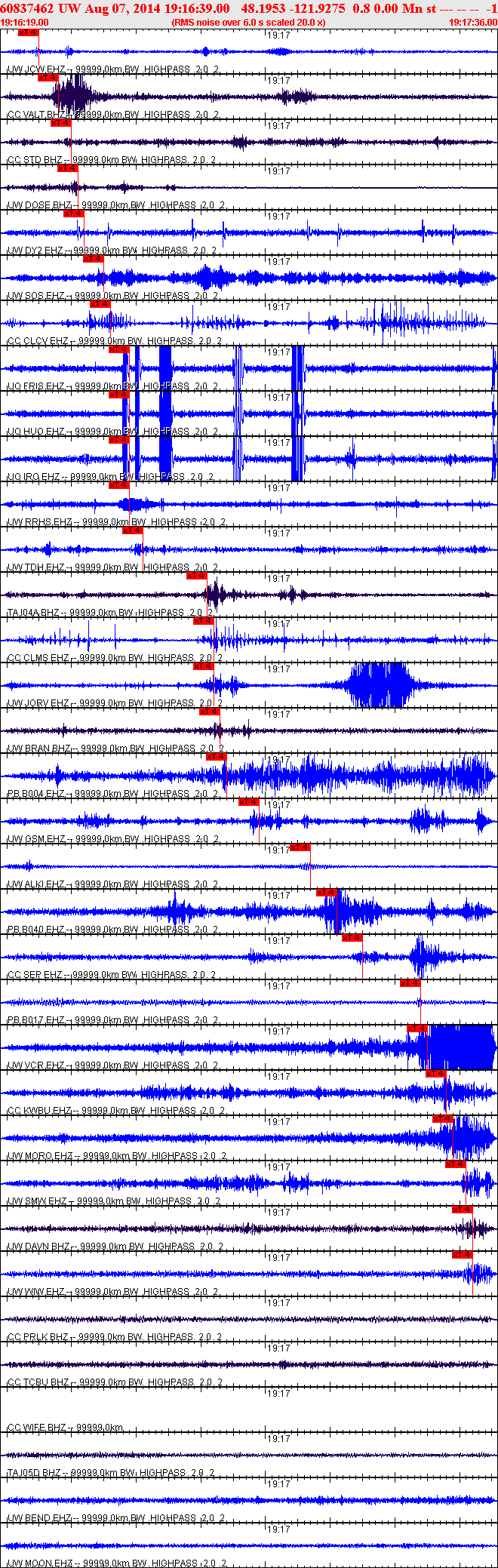Click the RMS noise scaling text
Viewport: 498px width, 1568px height.
click(x=249, y=23)
